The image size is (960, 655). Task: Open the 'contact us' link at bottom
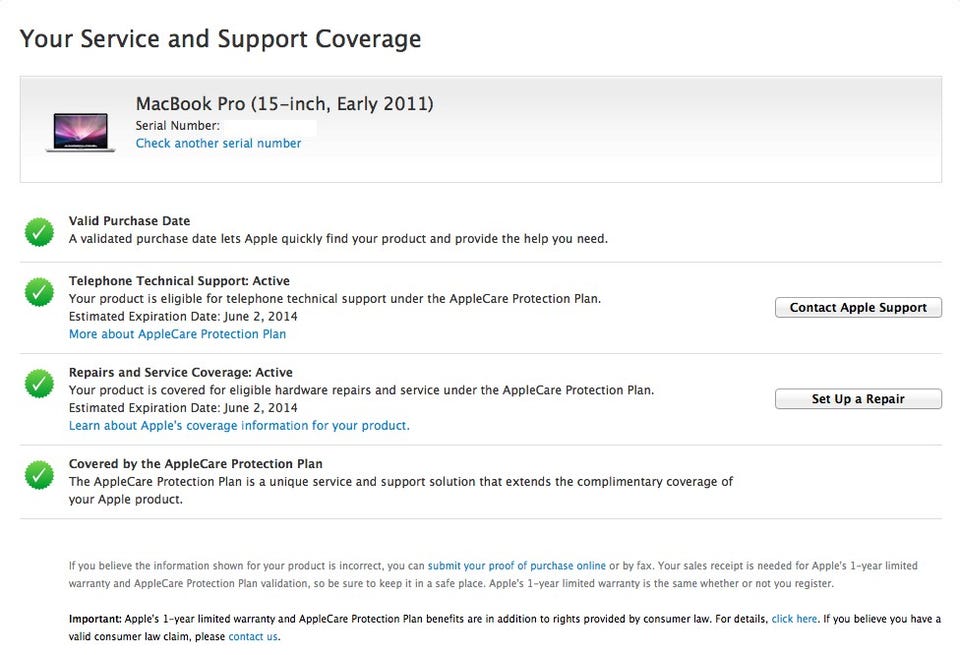[x=253, y=636]
